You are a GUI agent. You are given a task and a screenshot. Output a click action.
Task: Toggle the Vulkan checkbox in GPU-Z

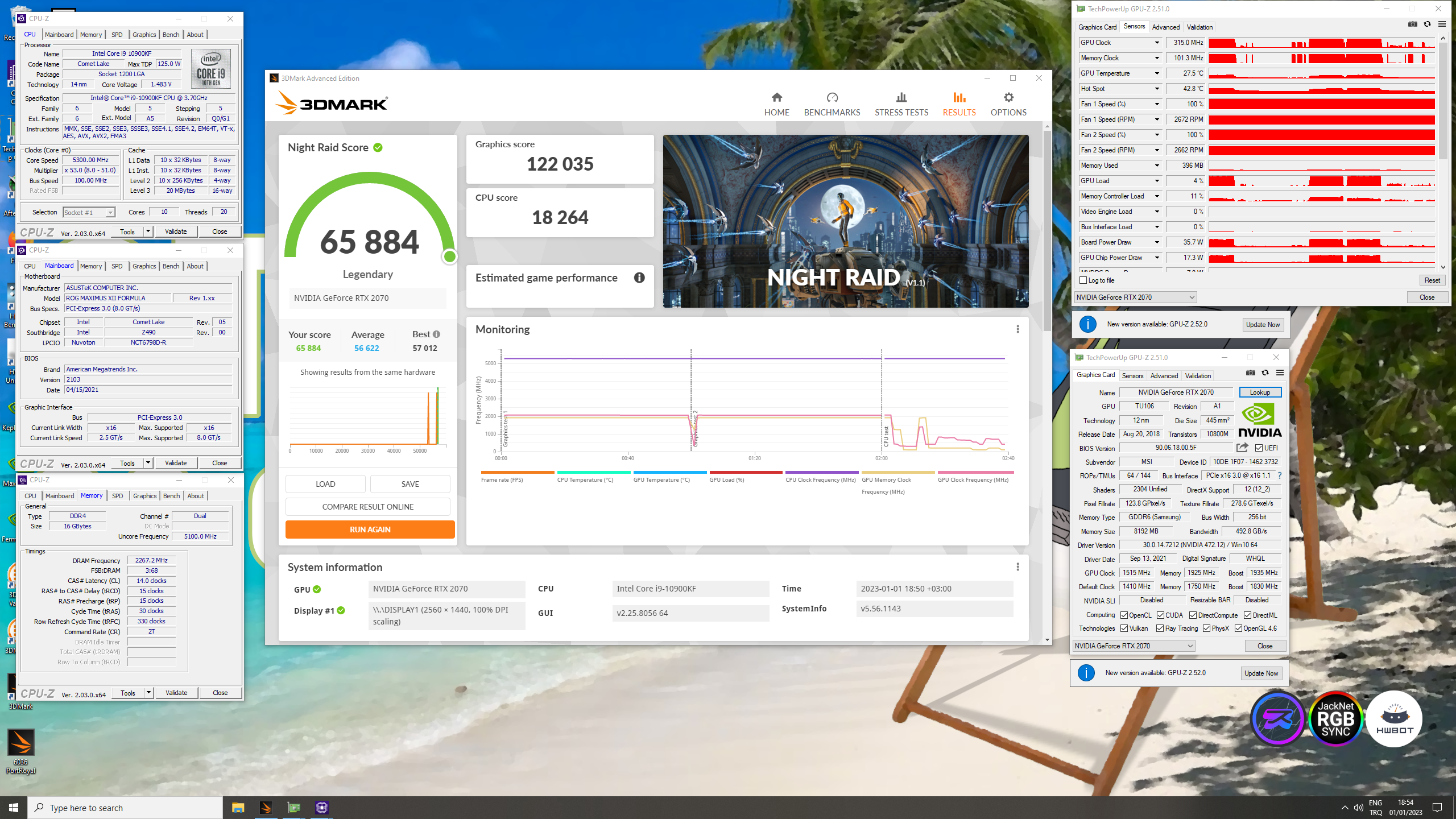coord(1124,628)
